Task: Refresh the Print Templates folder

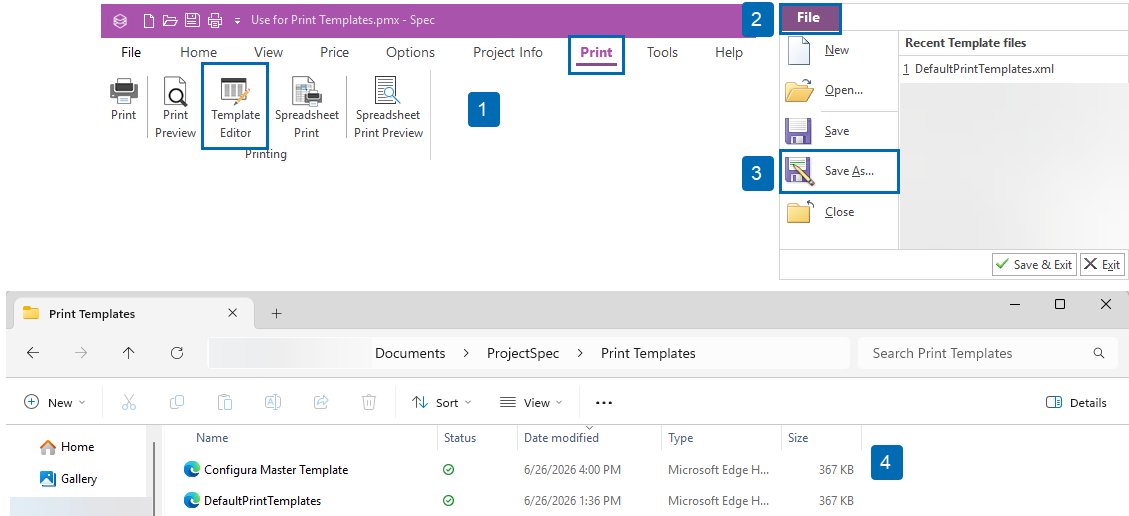Action: pyautogui.click(x=176, y=353)
